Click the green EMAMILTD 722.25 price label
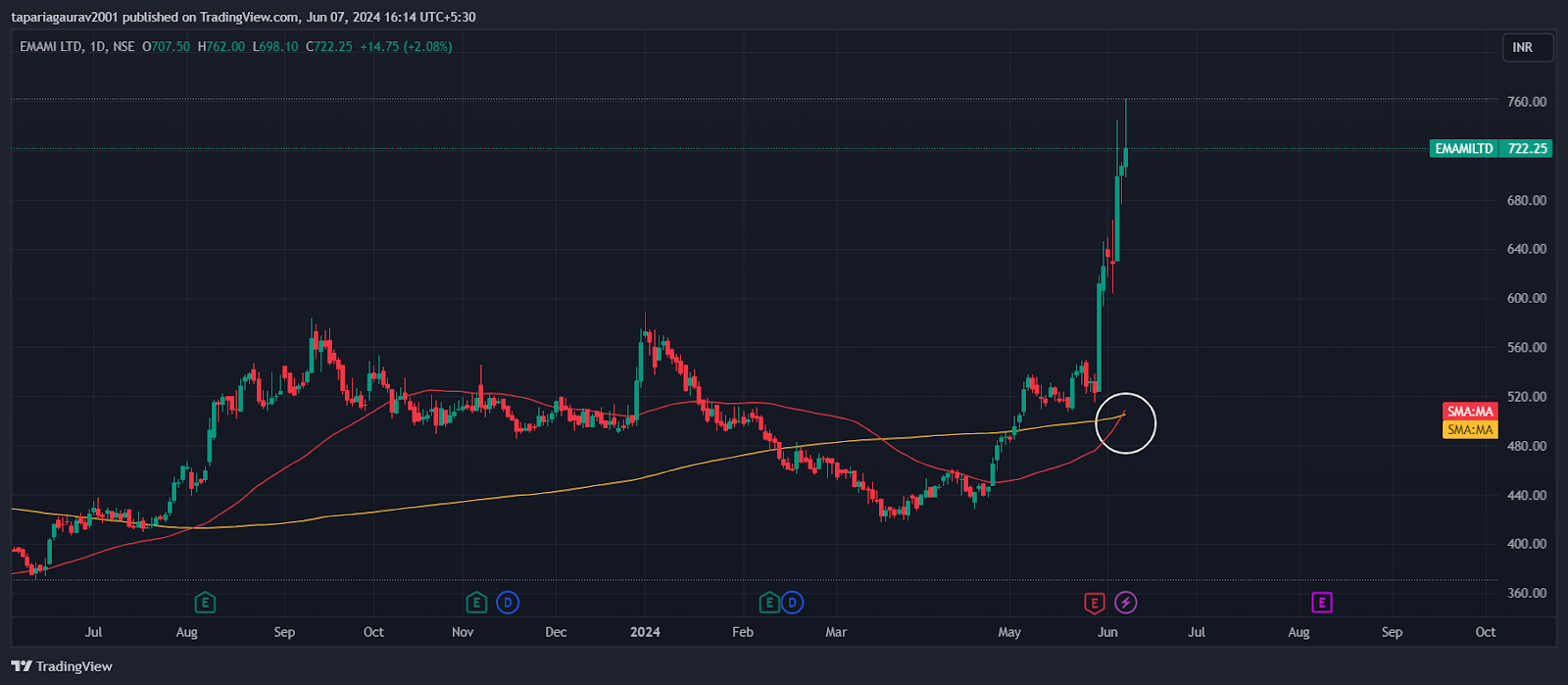The image size is (1568, 685). click(1491, 149)
